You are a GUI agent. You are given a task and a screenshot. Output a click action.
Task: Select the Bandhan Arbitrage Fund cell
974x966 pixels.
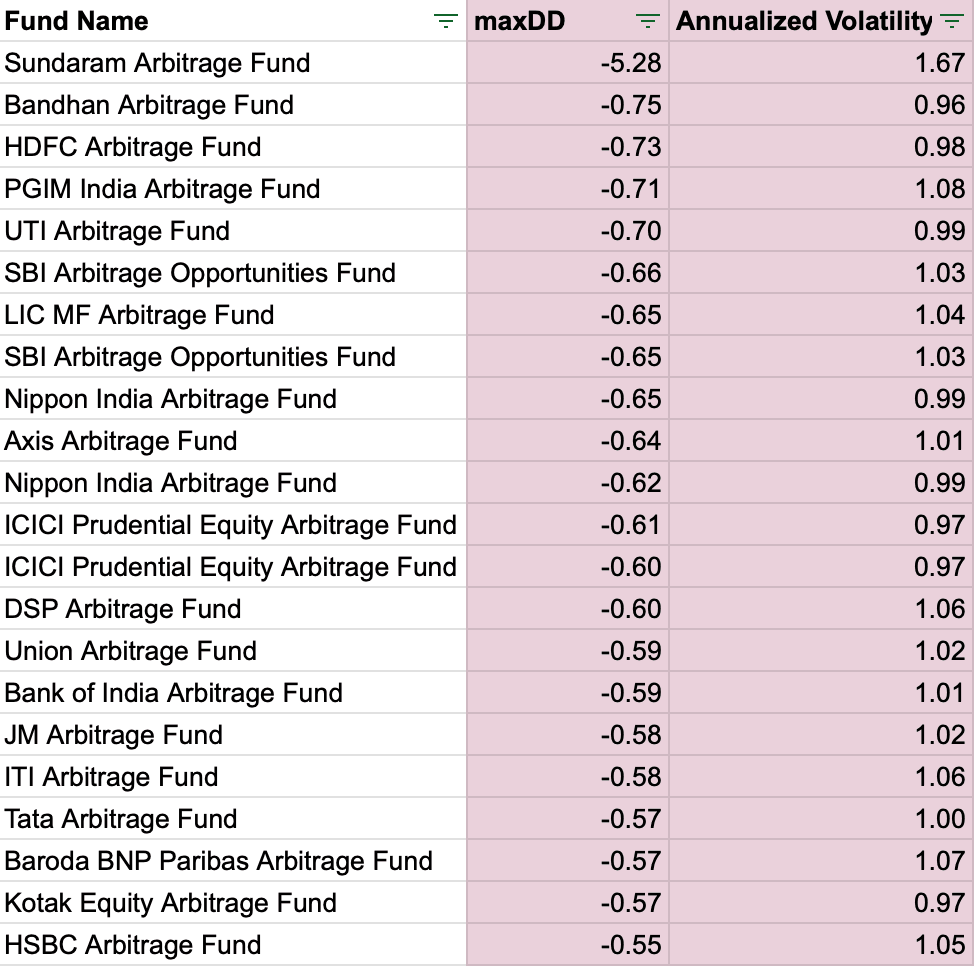click(x=149, y=105)
